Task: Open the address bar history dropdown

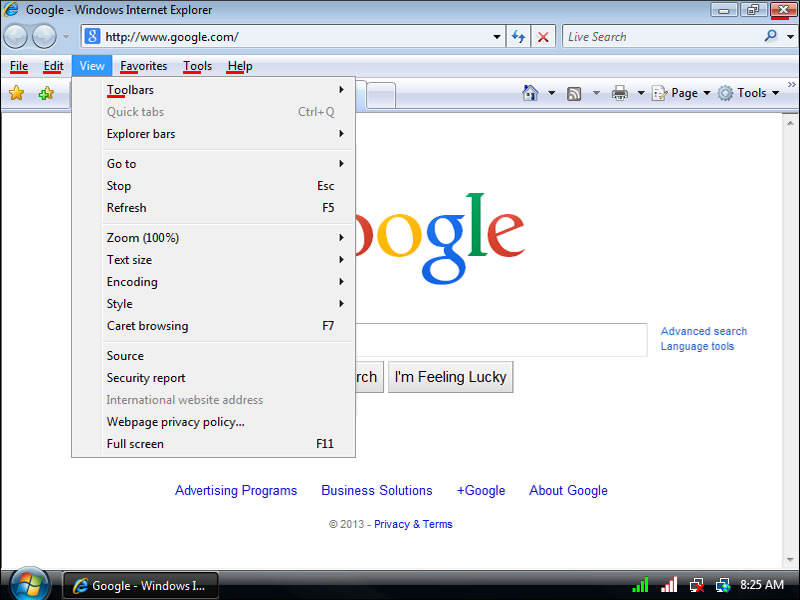Action: [x=498, y=37]
